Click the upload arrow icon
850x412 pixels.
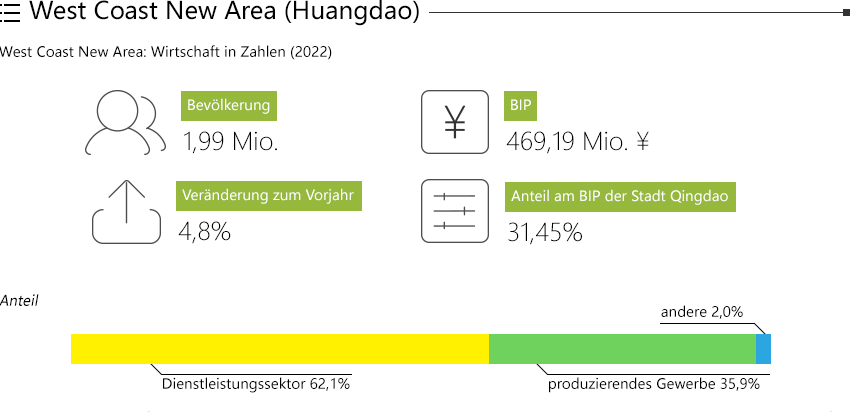tap(126, 211)
